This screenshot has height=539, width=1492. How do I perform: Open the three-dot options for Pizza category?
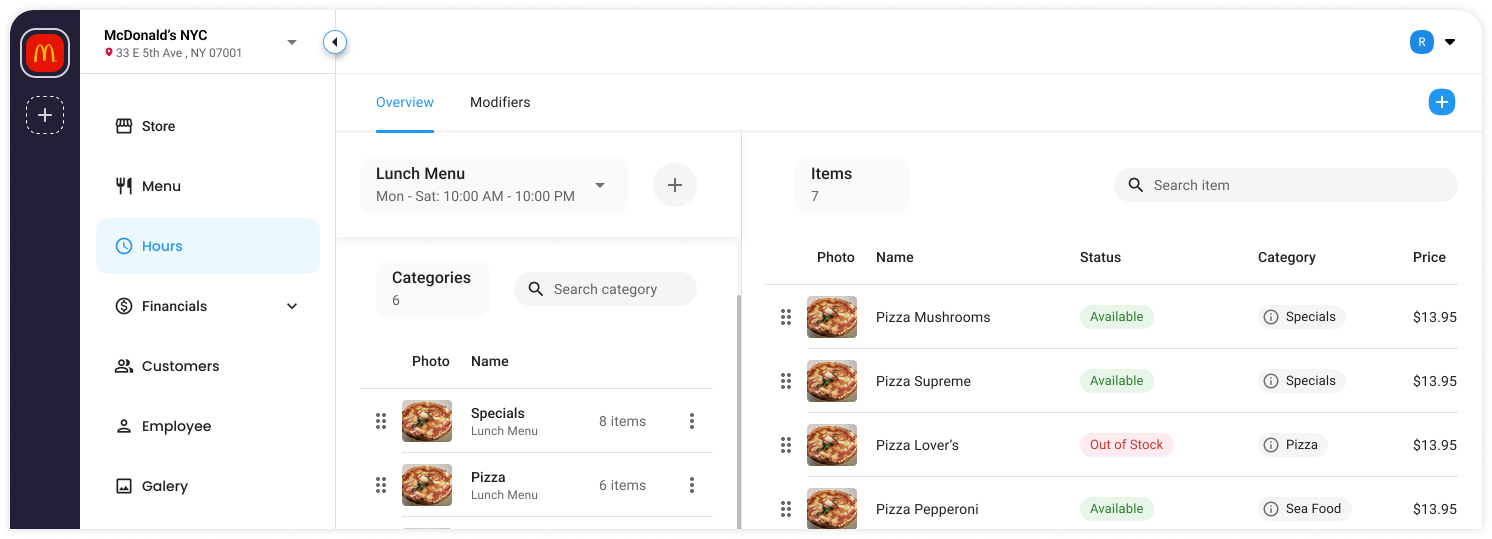coord(691,485)
